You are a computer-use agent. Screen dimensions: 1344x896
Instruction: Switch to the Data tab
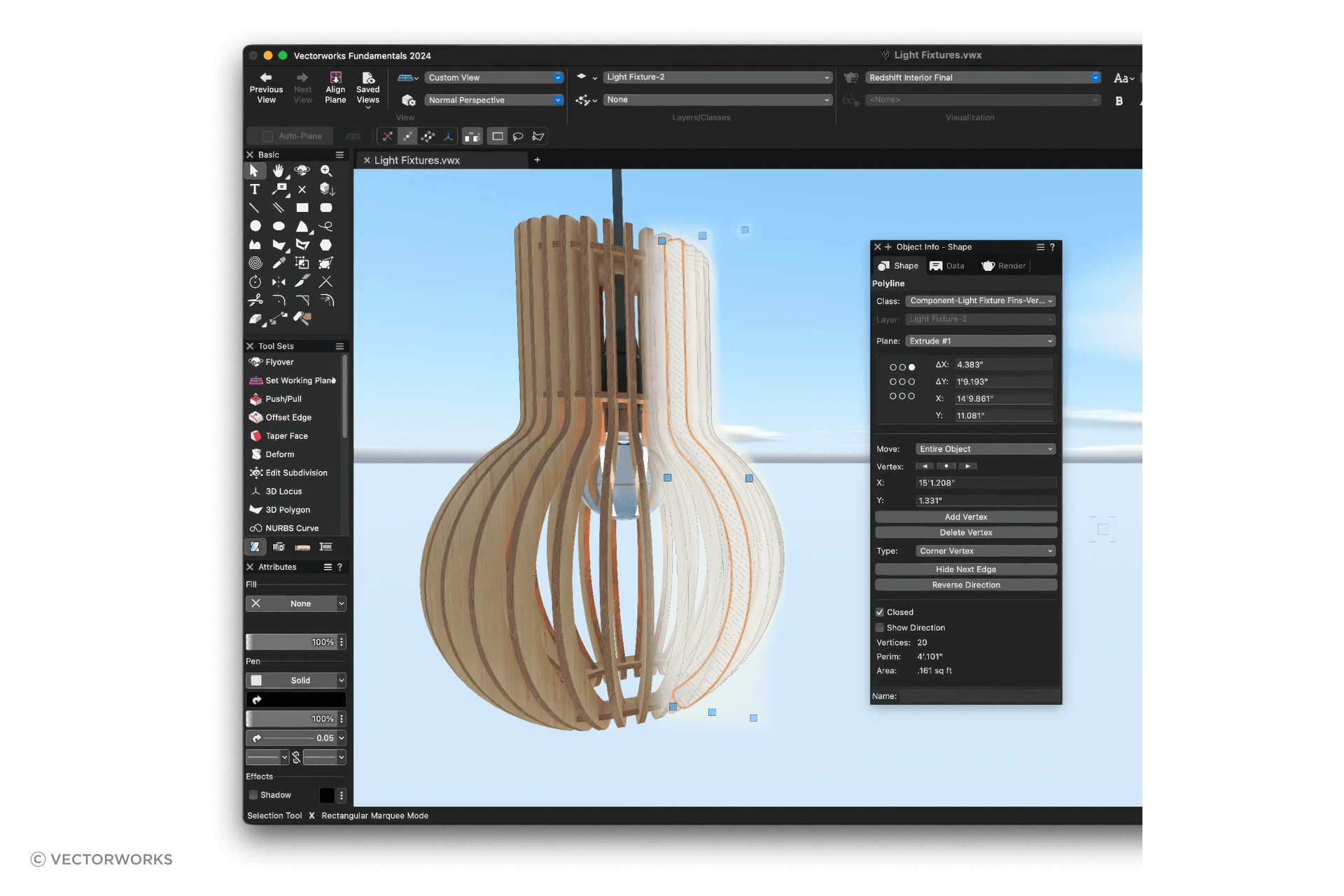(x=947, y=266)
